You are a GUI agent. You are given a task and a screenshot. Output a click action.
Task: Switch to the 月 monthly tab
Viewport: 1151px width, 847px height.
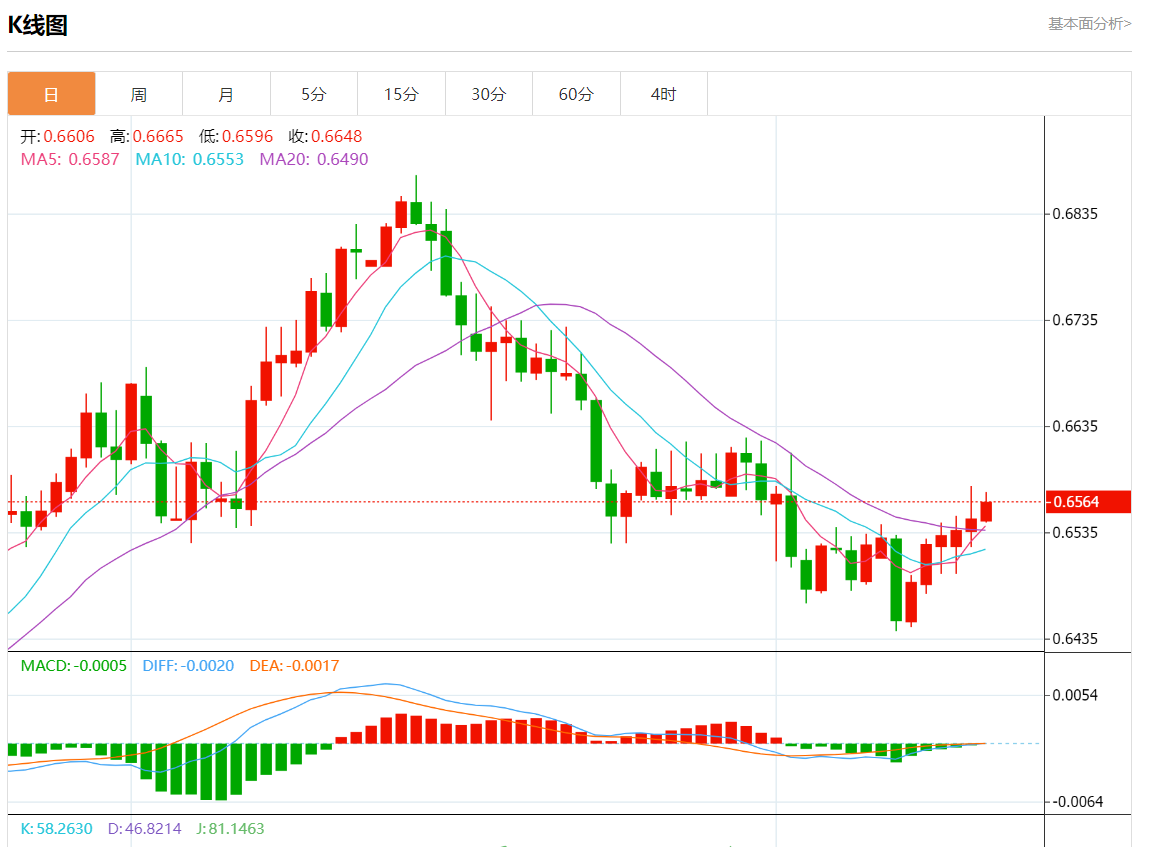pyautogui.click(x=226, y=94)
